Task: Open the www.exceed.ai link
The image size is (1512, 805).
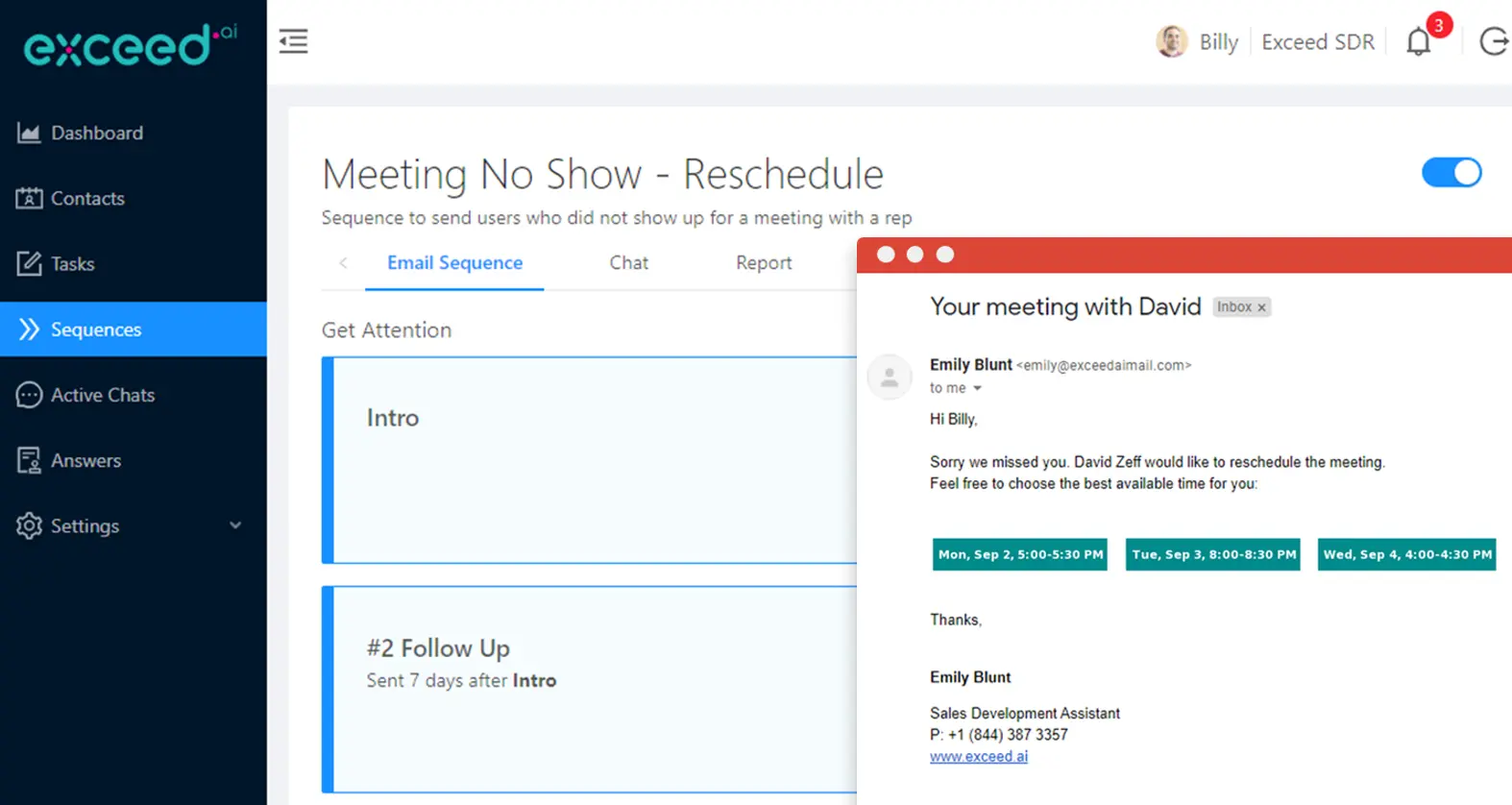Action: pyautogui.click(x=979, y=757)
